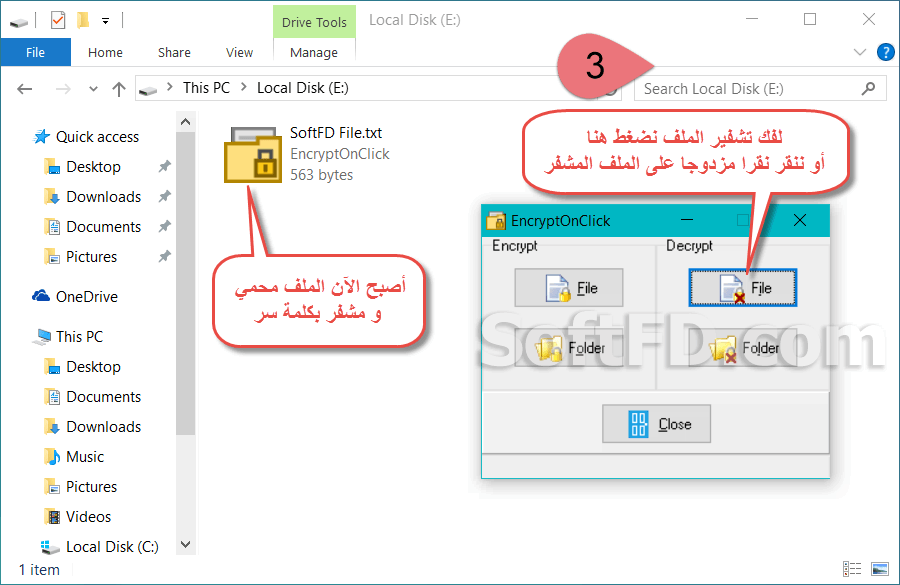Image resolution: width=900 pixels, height=585 pixels.
Task: Switch to Details view icon in status bar
Action: click(x=852, y=569)
